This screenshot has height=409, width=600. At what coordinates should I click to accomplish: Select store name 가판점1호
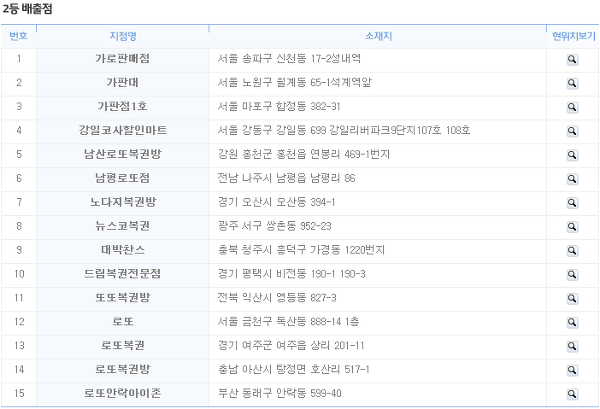[x=122, y=106]
